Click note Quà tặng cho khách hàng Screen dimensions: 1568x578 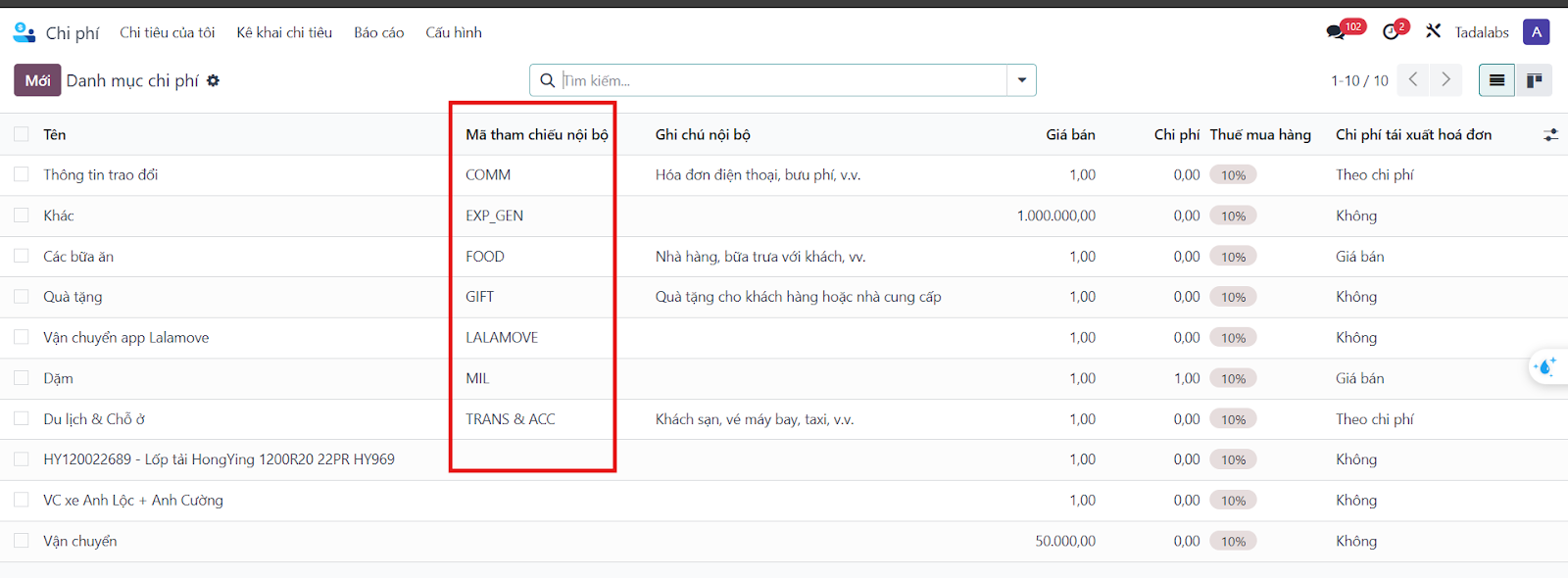[x=798, y=297]
